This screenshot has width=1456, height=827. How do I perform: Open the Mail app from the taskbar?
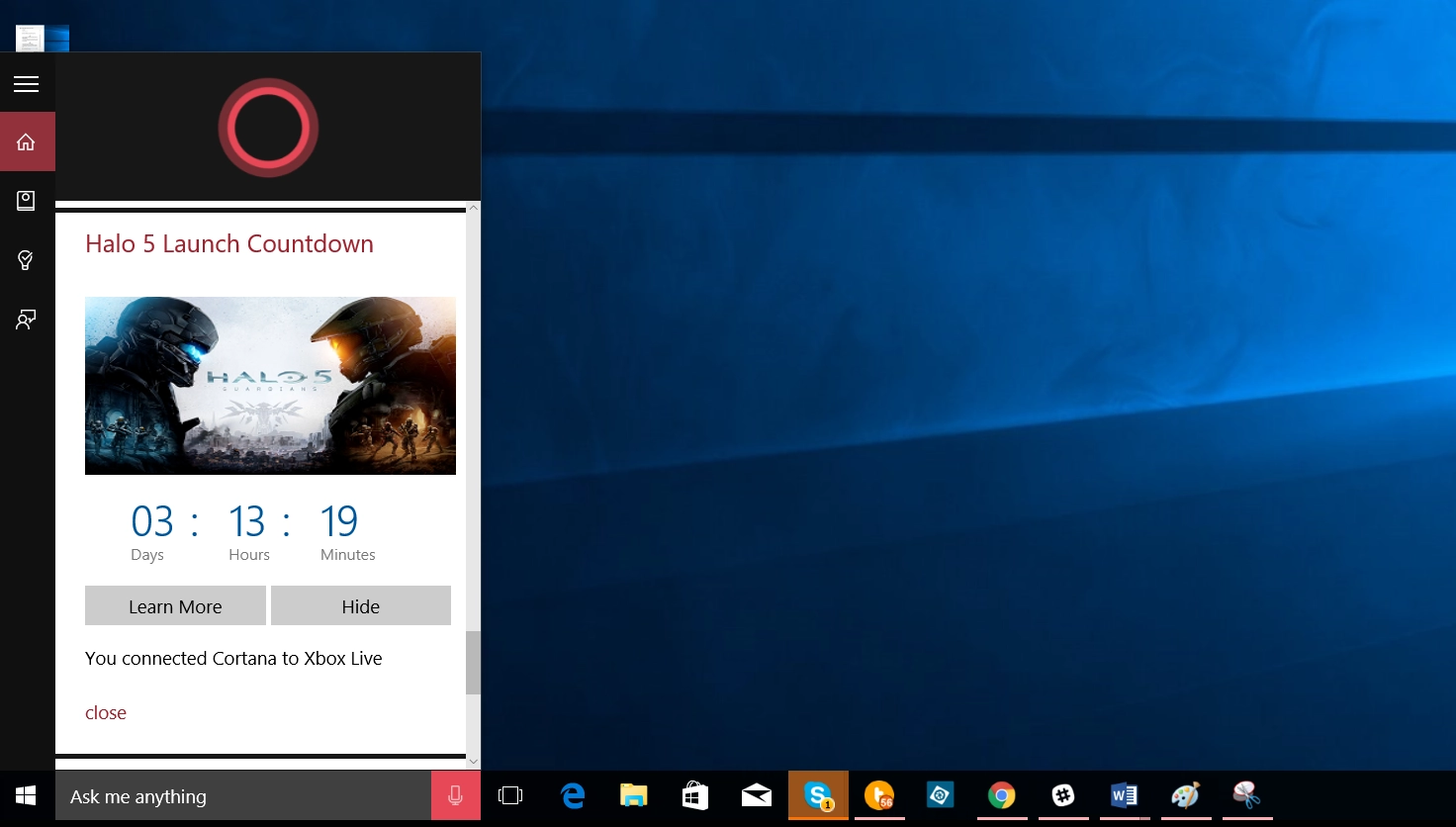click(757, 795)
